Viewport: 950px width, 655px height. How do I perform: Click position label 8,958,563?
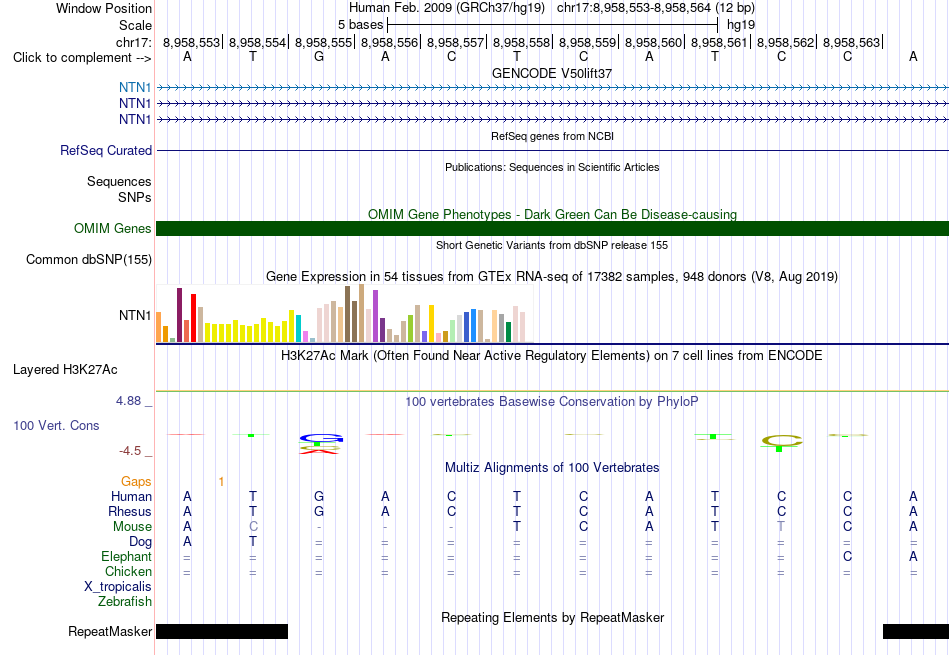click(x=851, y=42)
